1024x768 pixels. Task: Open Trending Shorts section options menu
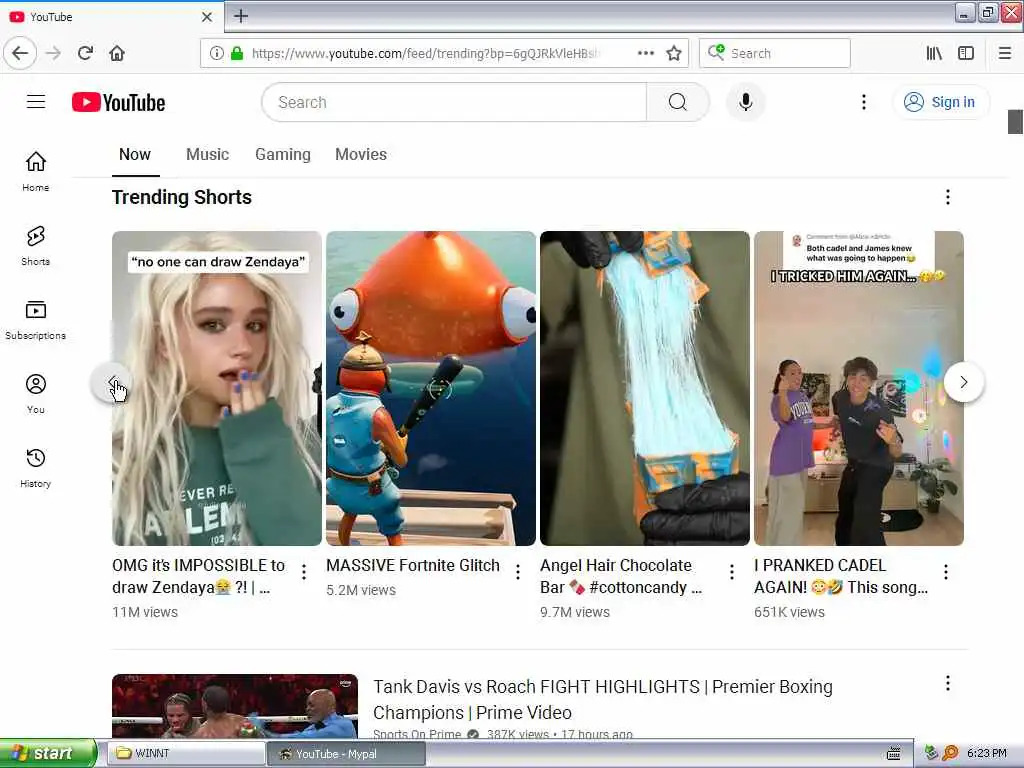948,197
